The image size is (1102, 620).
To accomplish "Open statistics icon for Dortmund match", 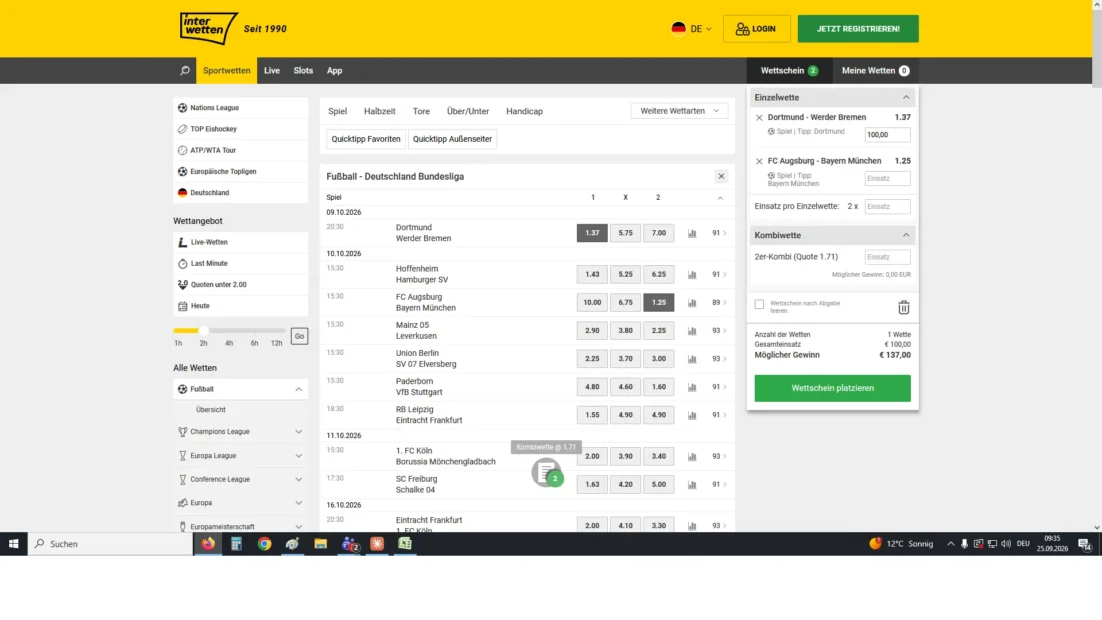I will 692,233.
